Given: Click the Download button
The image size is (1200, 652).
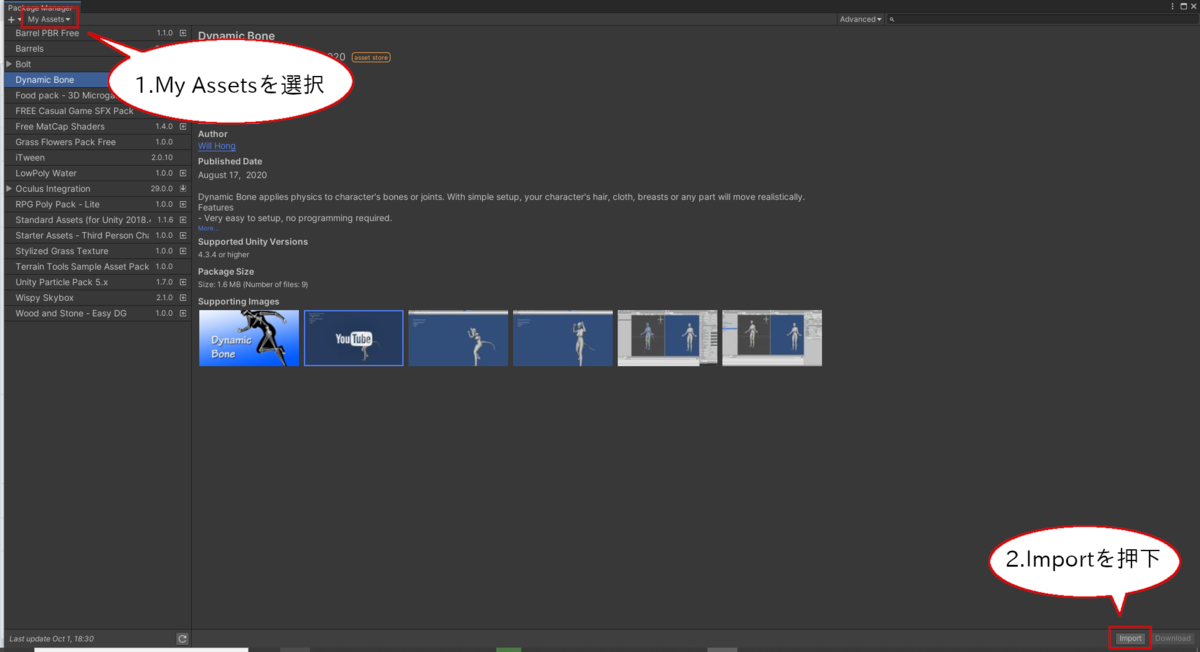Looking at the screenshot, I should click(x=1173, y=638).
